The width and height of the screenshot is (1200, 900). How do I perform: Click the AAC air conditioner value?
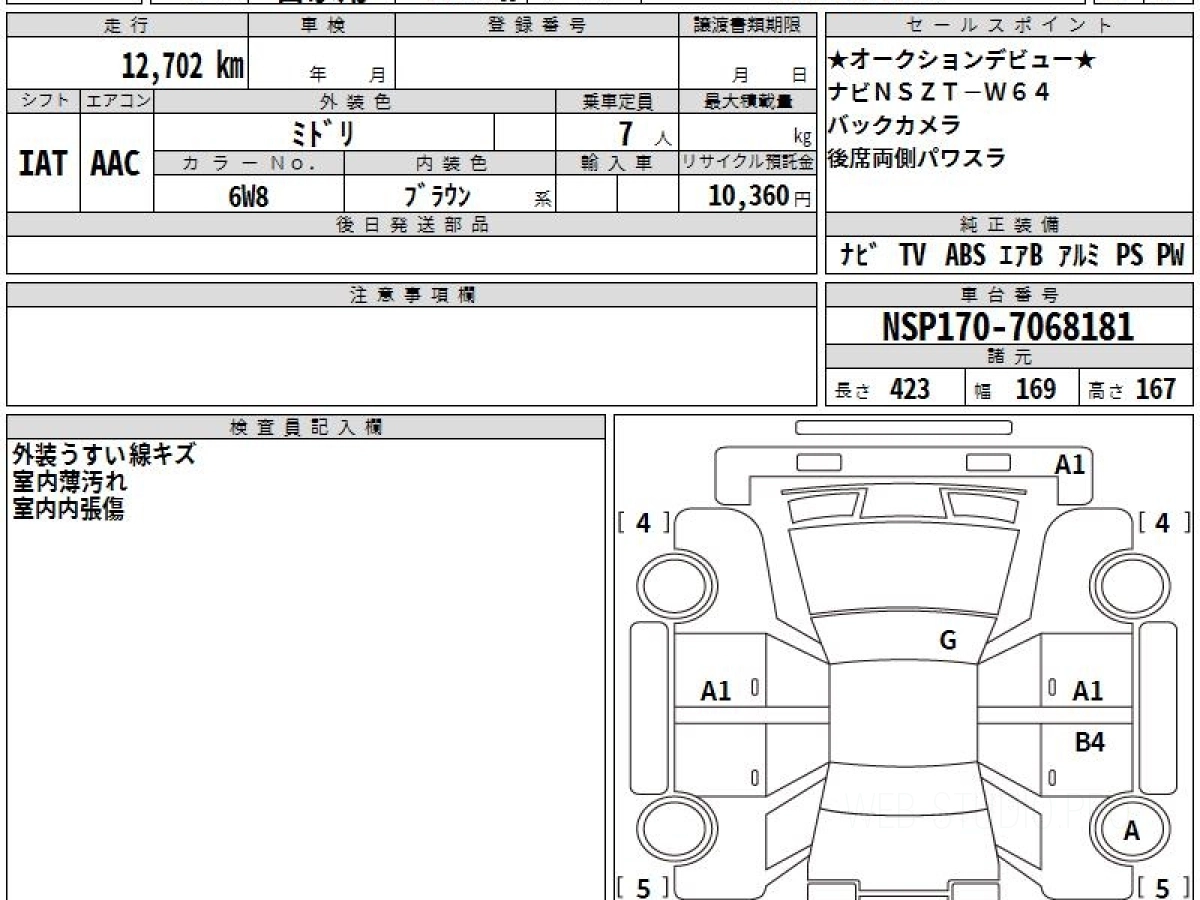pos(116,163)
